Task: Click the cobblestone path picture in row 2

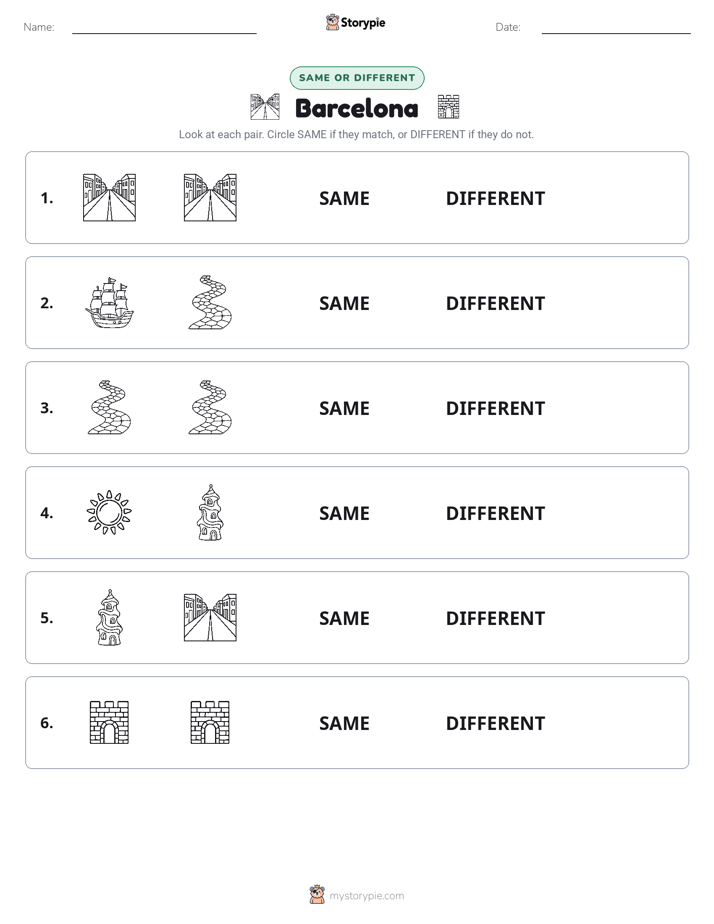Action: (x=210, y=302)
